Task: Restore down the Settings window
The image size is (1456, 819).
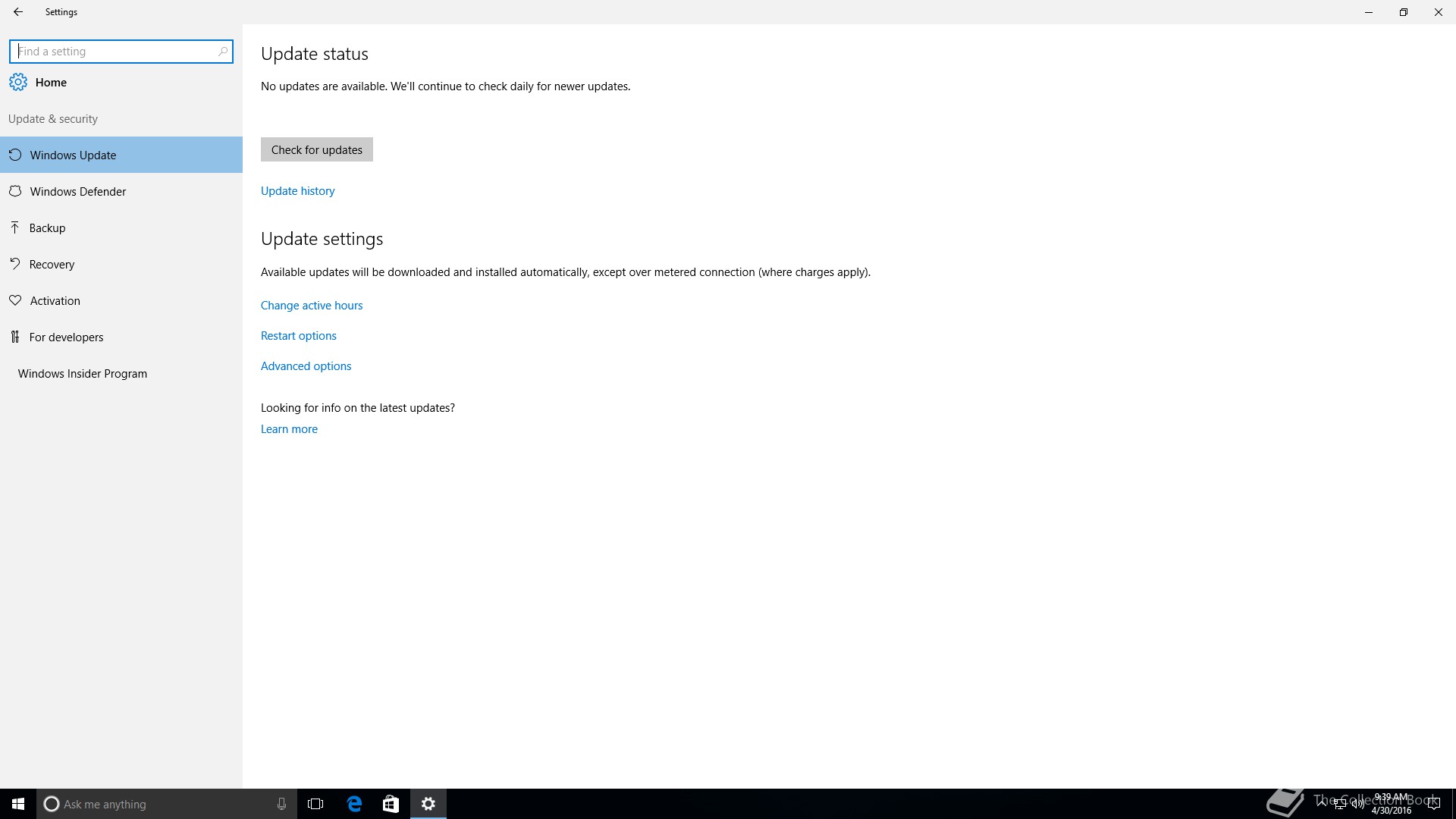Action: 1404,12
